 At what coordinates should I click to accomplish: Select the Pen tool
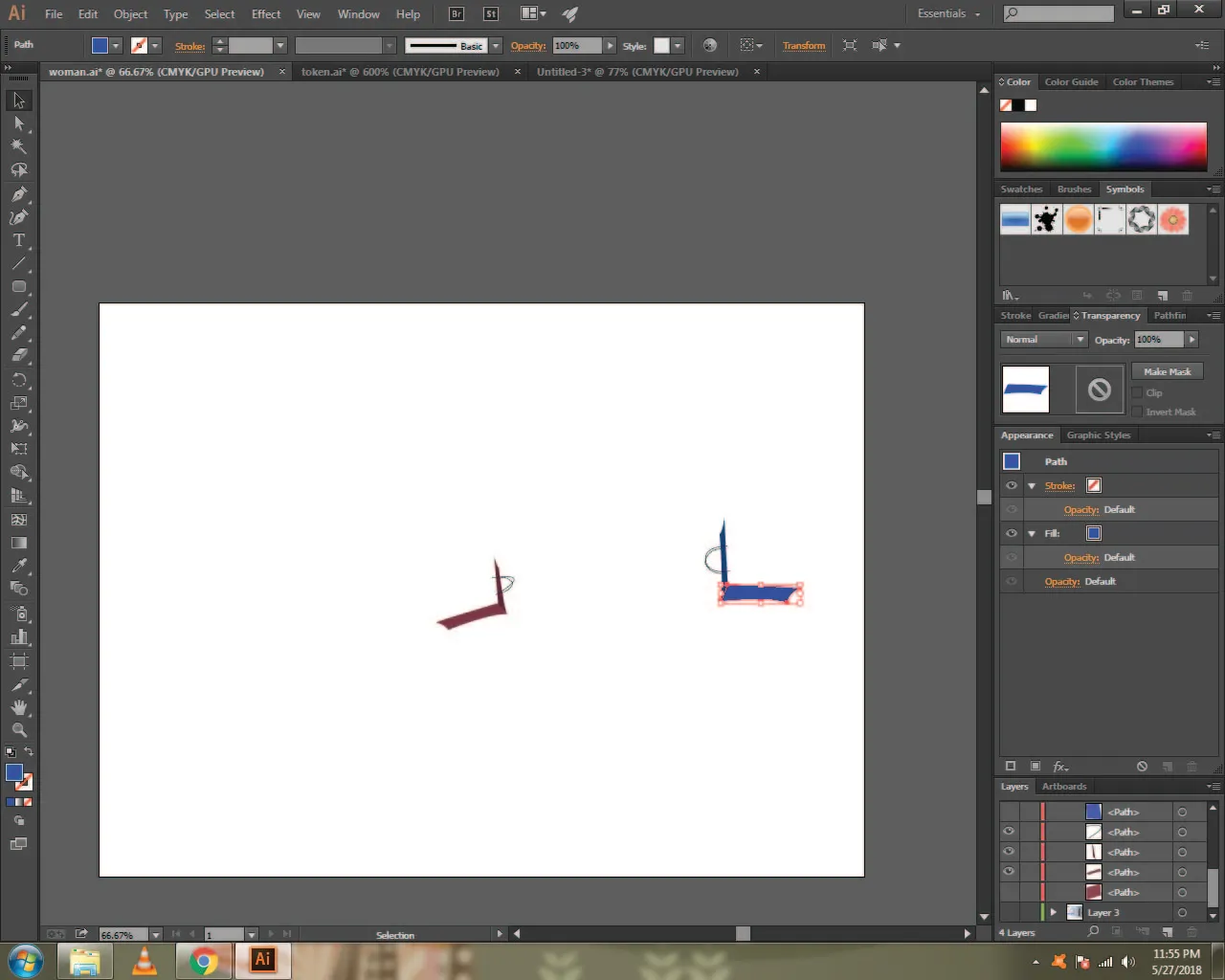click(18, 193)
